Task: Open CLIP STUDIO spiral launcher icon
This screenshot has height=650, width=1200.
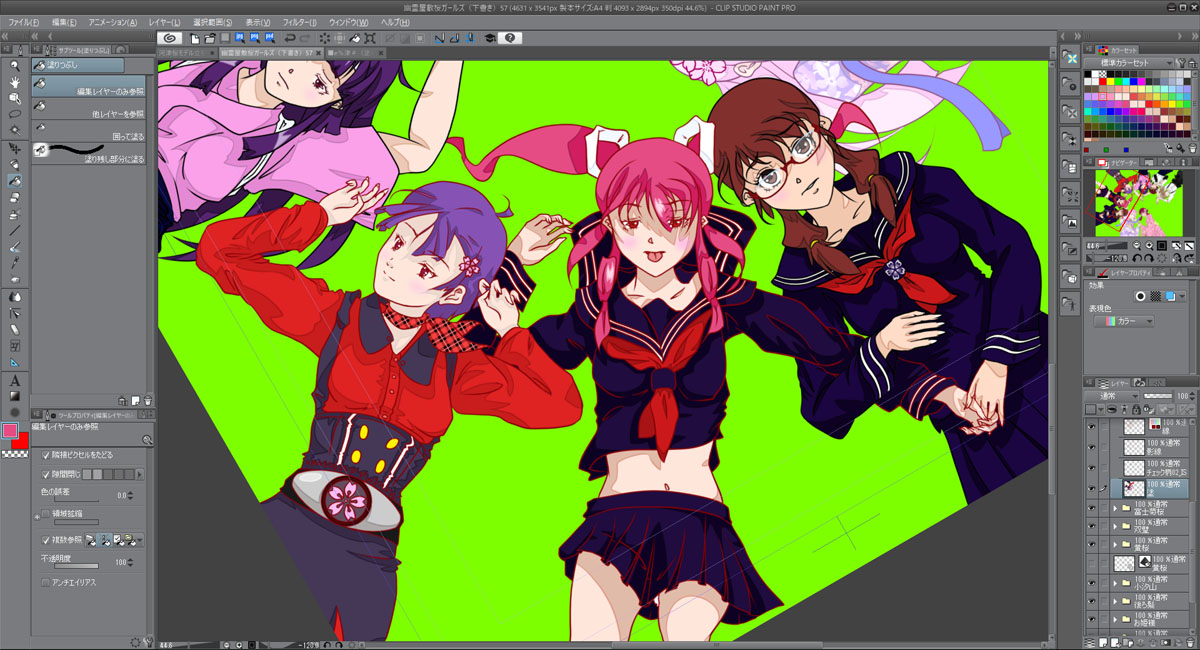Action: point(170,38)
